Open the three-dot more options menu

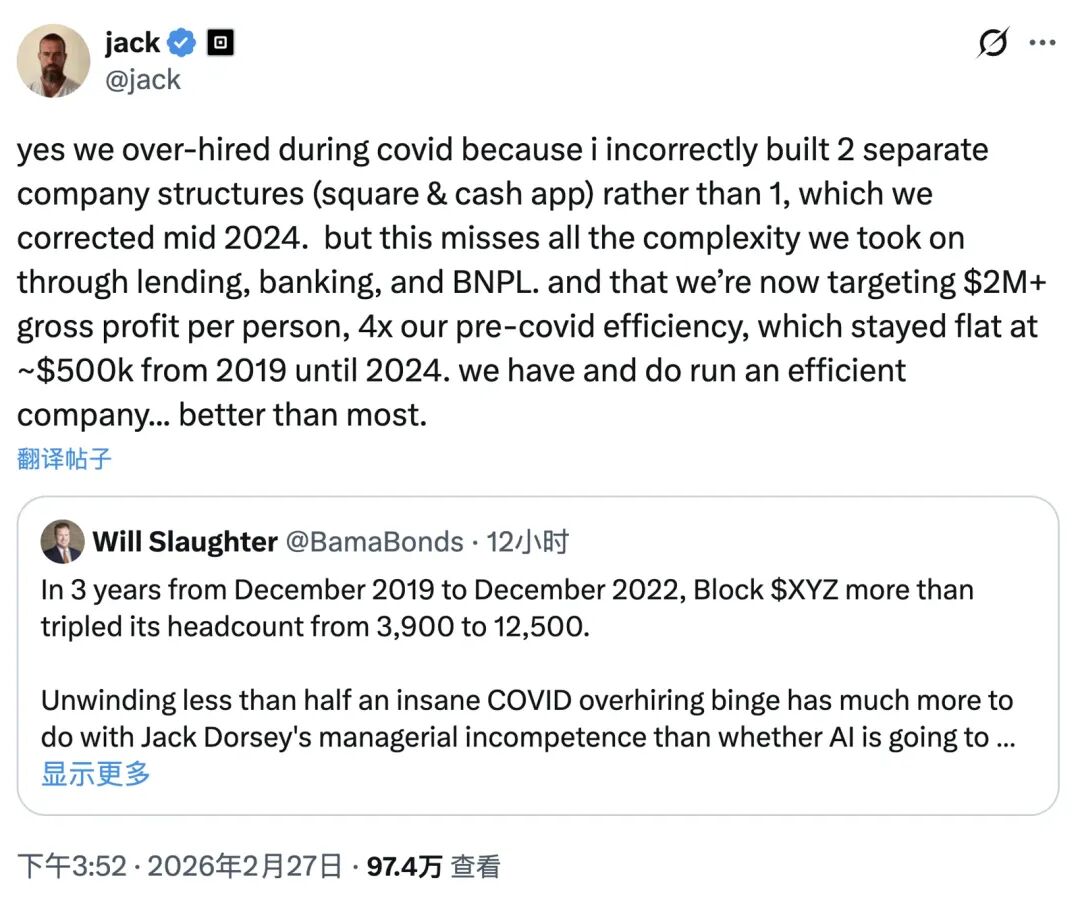(x=1044, y=42)
